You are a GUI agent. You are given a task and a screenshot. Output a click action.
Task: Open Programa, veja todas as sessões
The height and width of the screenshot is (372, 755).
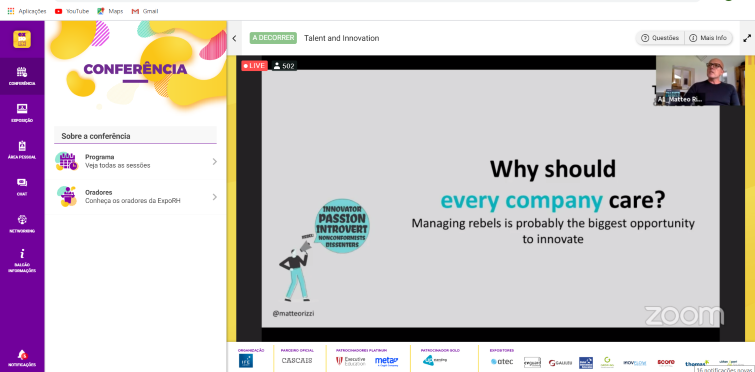click(135, 161)
